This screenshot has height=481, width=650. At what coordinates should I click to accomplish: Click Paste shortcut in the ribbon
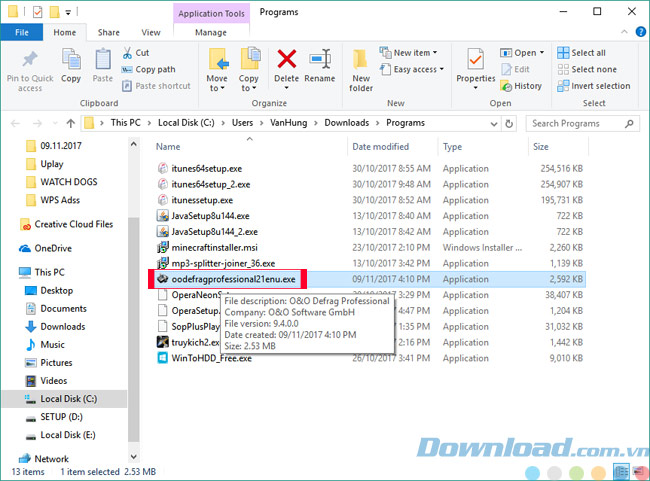[x=156, y=86]
